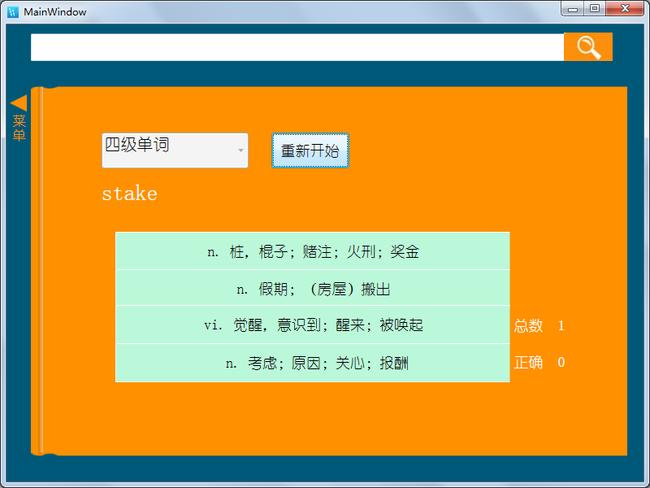Choose answer 假期；（房屋）搬出

click(x=313, y=288)
